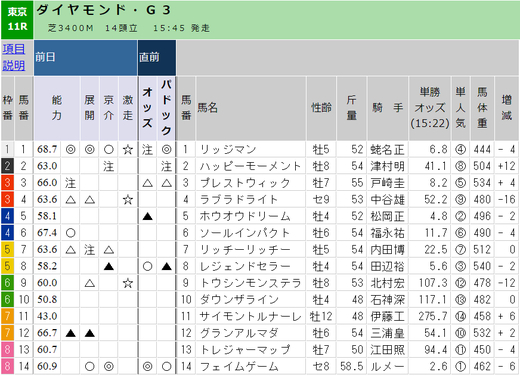Screen dimensions: 520x375
Task: Click the 激走 star in リッジマン's row
Action: (x=128, y=150)
